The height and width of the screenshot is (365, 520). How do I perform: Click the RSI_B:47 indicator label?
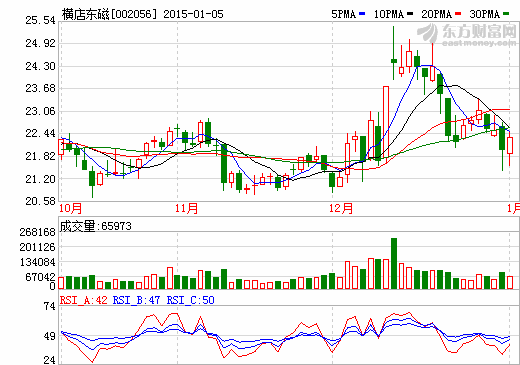coord(136,300)
